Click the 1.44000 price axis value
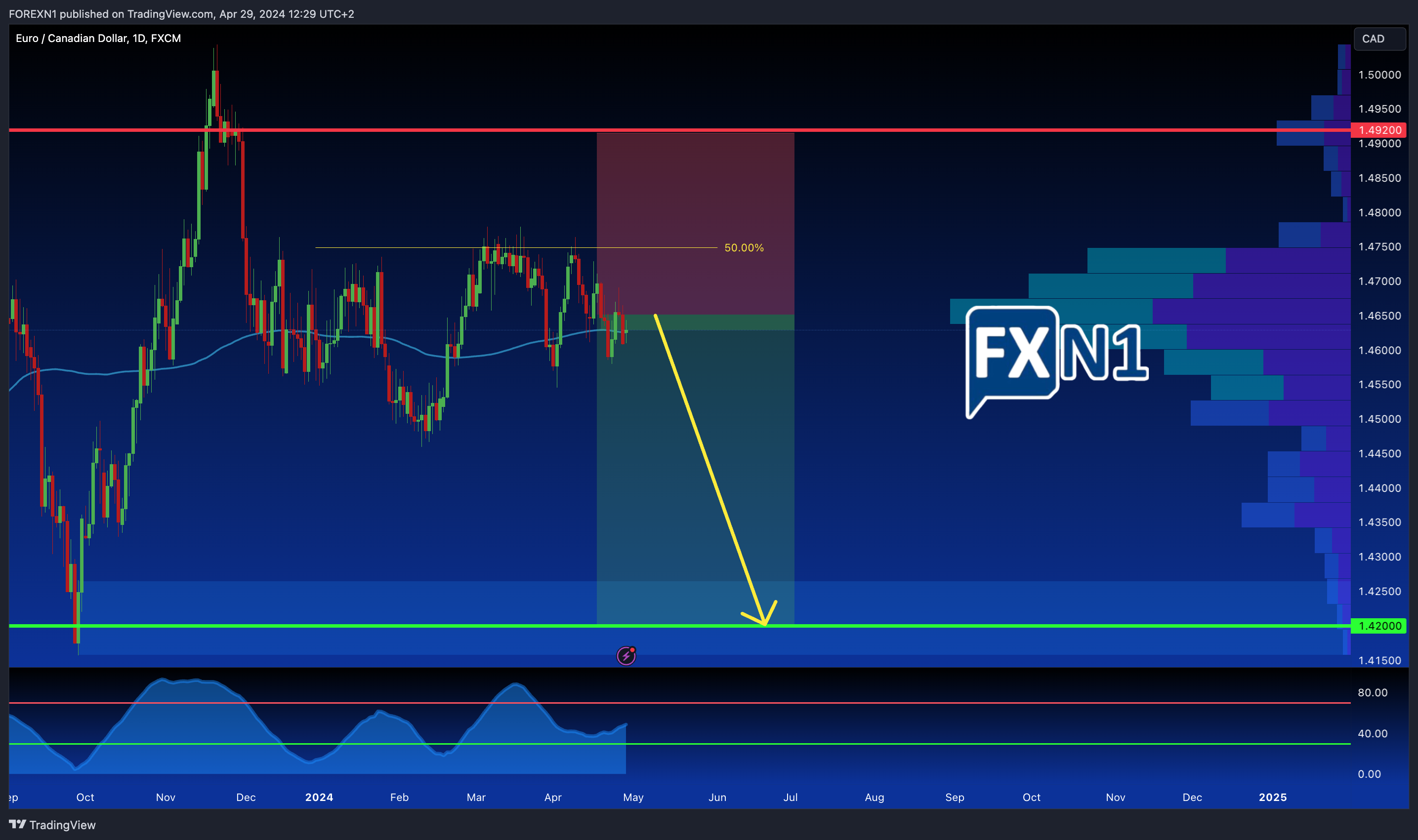This screenshot has height=840, width=1418. point(1379,487)
